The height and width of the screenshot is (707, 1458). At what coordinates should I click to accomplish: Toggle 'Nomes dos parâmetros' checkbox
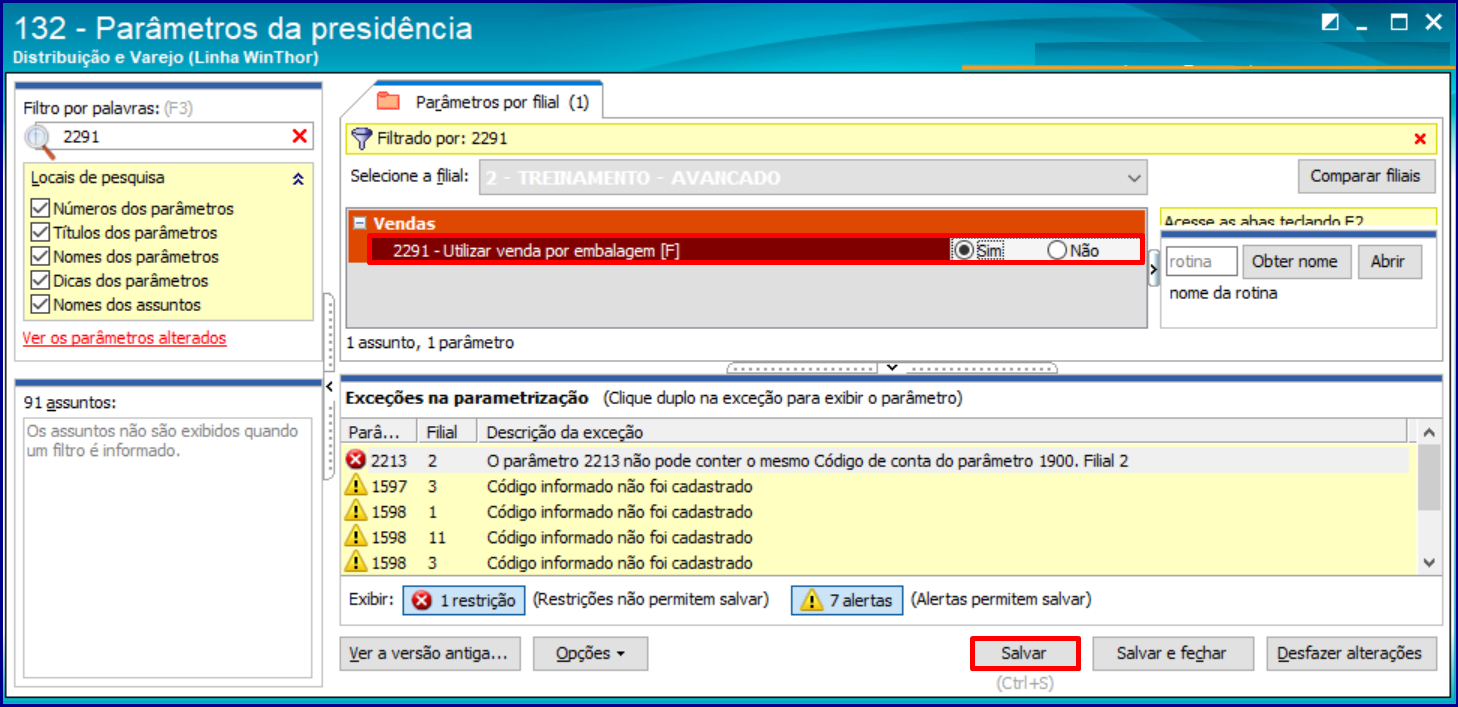pyautogui.click(x=40, y=257)
